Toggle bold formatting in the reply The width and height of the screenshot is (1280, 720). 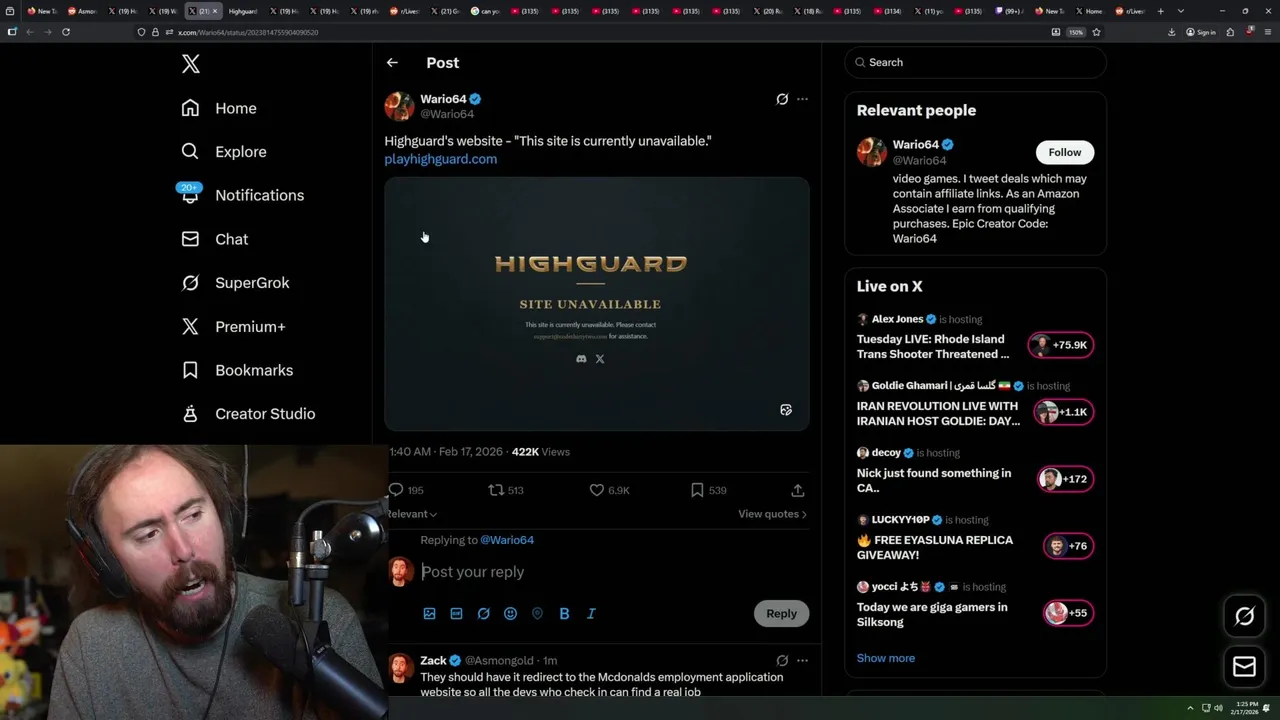pyautogui.click(x=564, y=613)
